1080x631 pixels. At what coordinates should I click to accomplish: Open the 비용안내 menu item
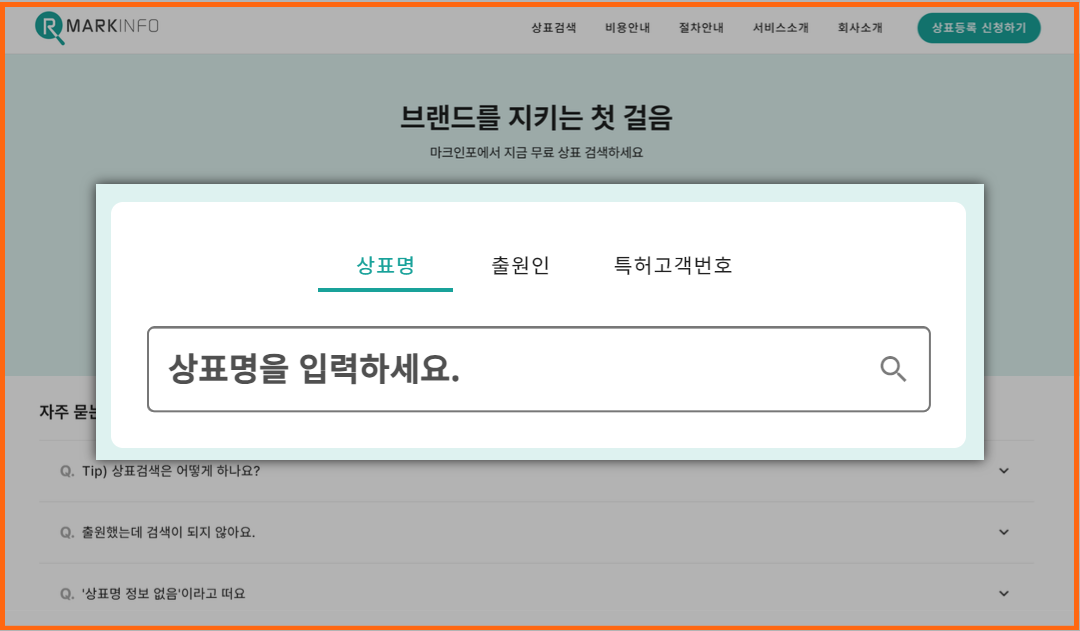point(627,27)
